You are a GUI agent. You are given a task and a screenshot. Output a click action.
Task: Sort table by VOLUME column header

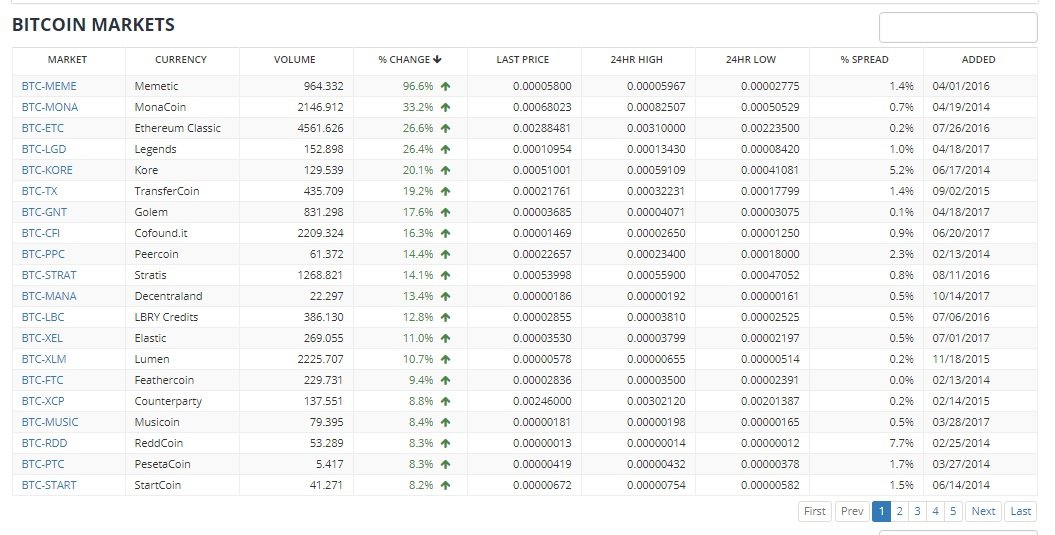click(x=295, y=59)
